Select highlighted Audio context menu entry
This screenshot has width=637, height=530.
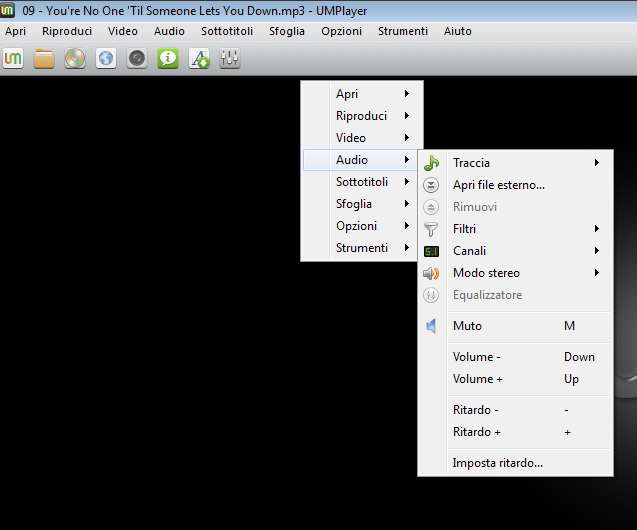(361, 160)
